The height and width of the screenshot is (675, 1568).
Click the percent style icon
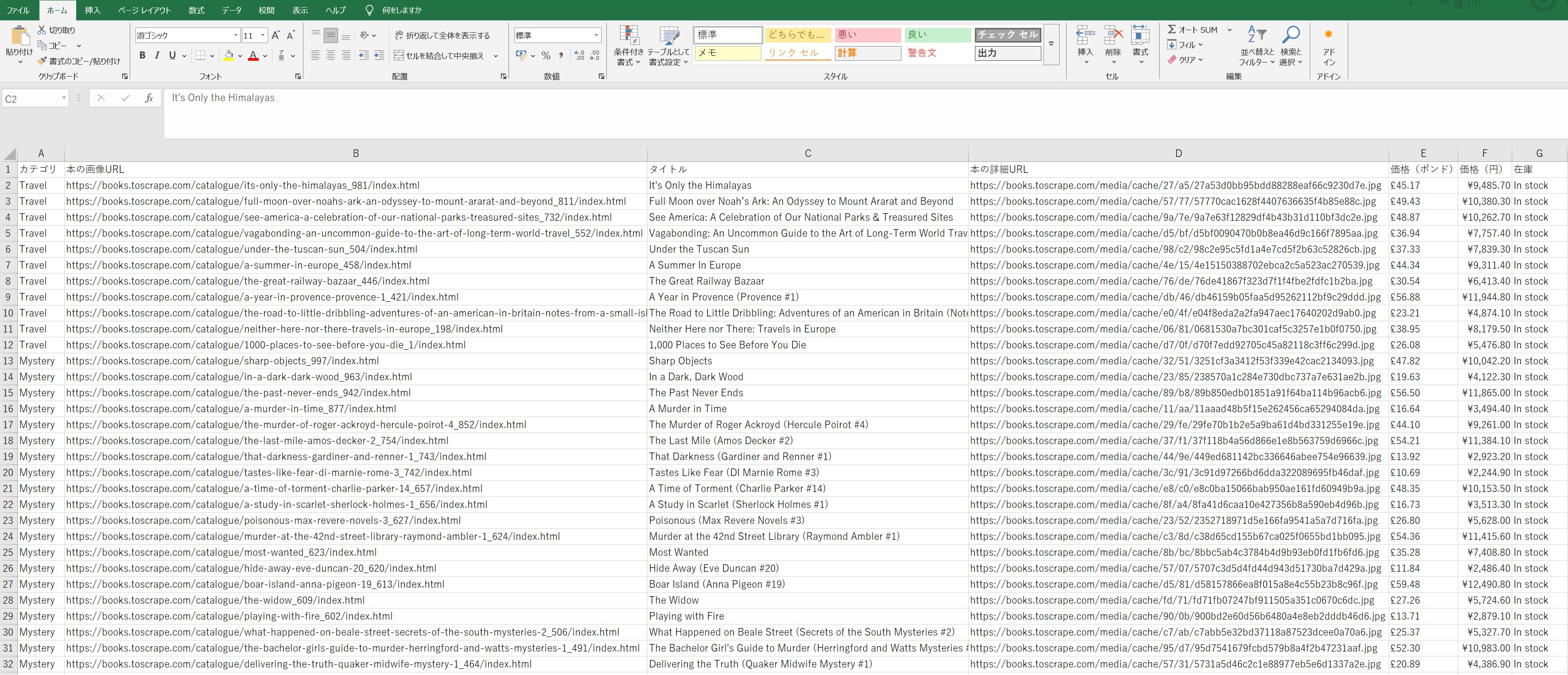[546, 55]
